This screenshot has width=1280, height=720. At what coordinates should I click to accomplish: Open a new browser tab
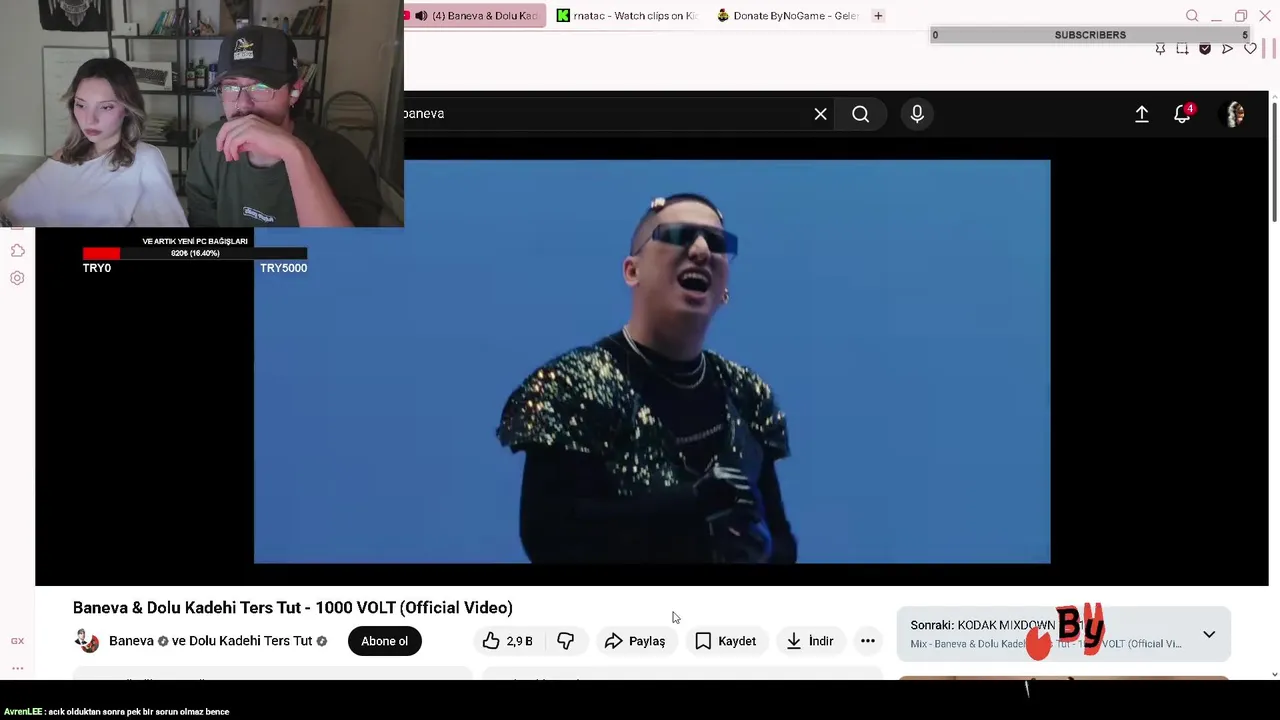pos(878,16)
